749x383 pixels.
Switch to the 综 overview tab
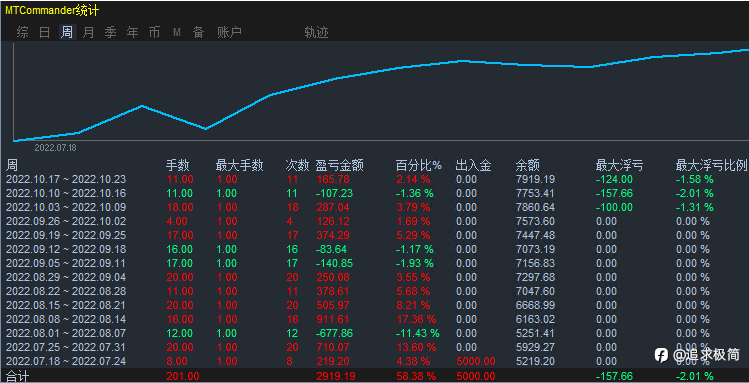point(22,32)
